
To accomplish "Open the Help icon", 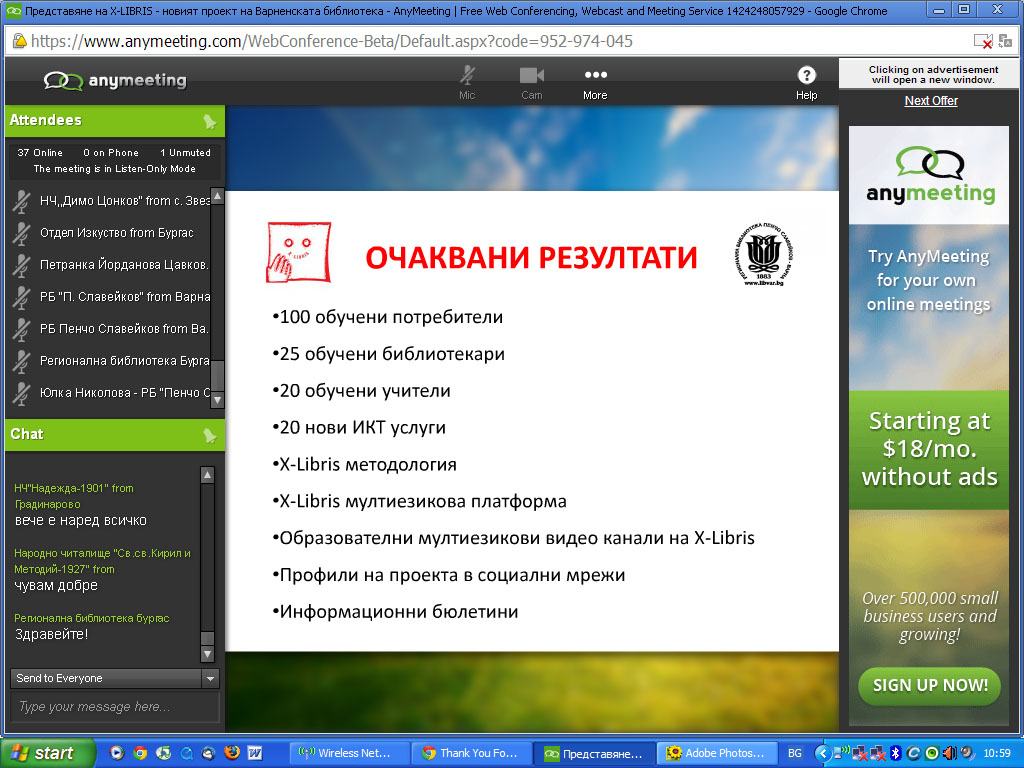I will (x=807, y=76).
